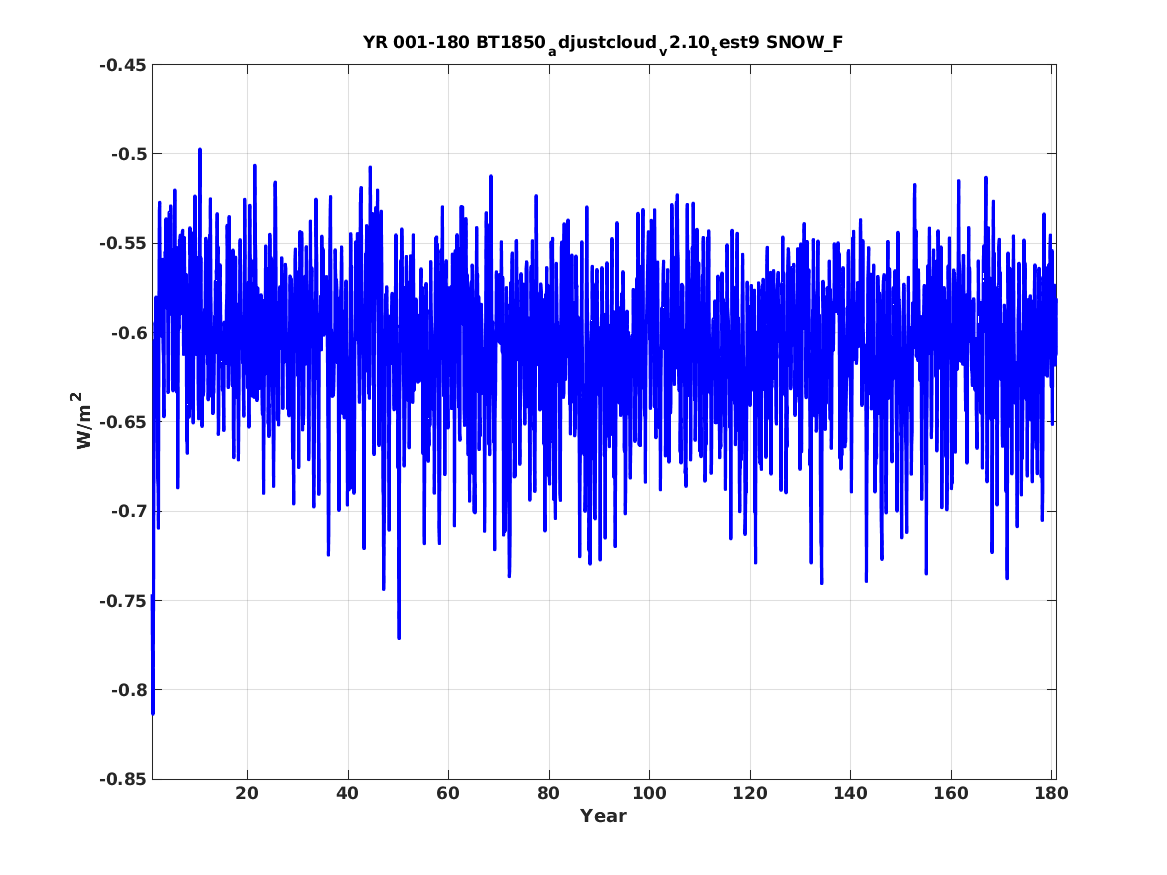Click the x-axis tick label 80
1167x875 pixels.
[x=549, y=793]
